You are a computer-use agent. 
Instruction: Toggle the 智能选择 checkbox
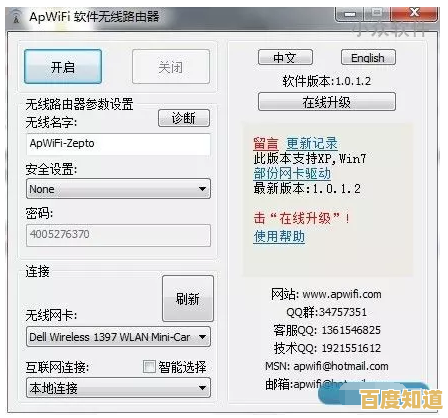coord(149,367)
